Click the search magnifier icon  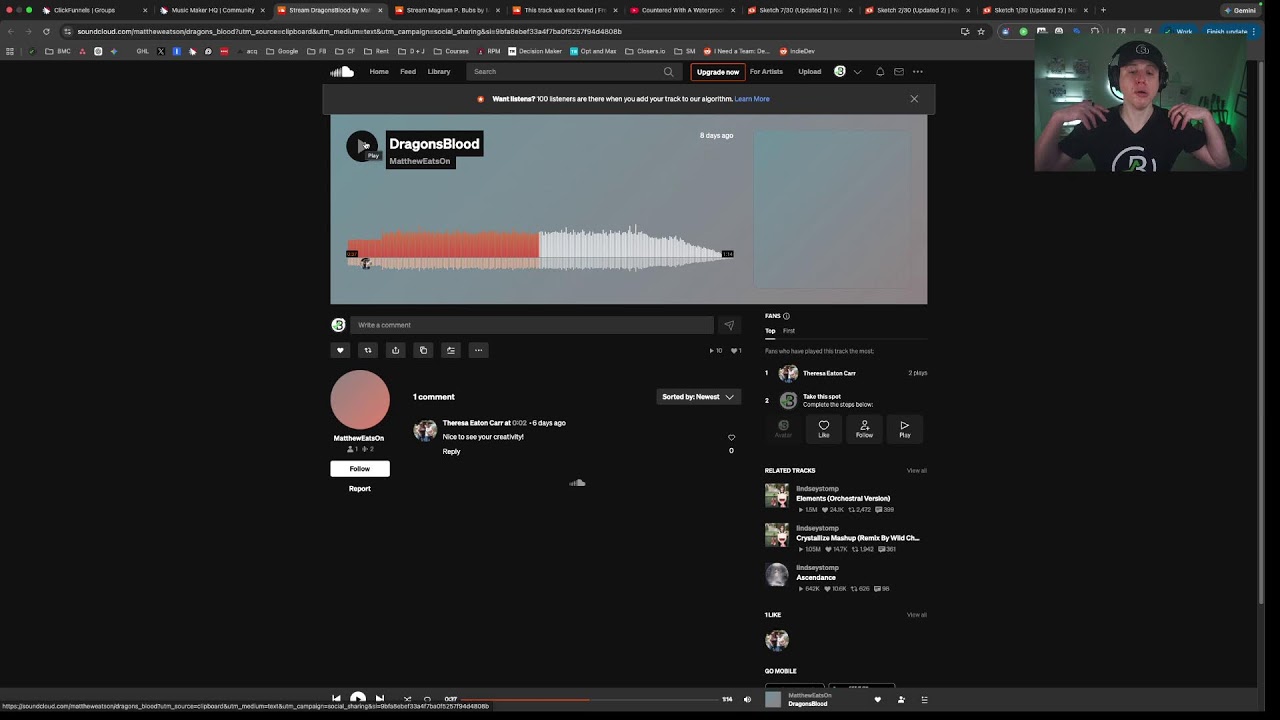coord(669,72)
